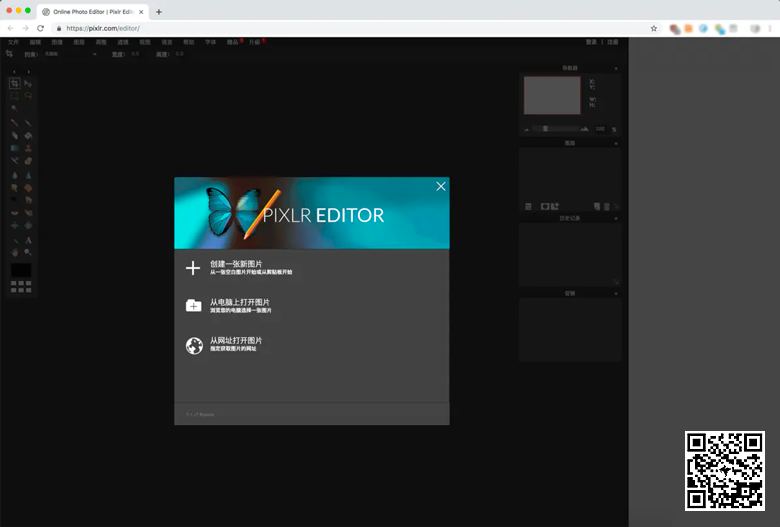Open the 语言 (Language) menu
The width and height of the screenshot is (780, 527).
(x=167, y=42)
